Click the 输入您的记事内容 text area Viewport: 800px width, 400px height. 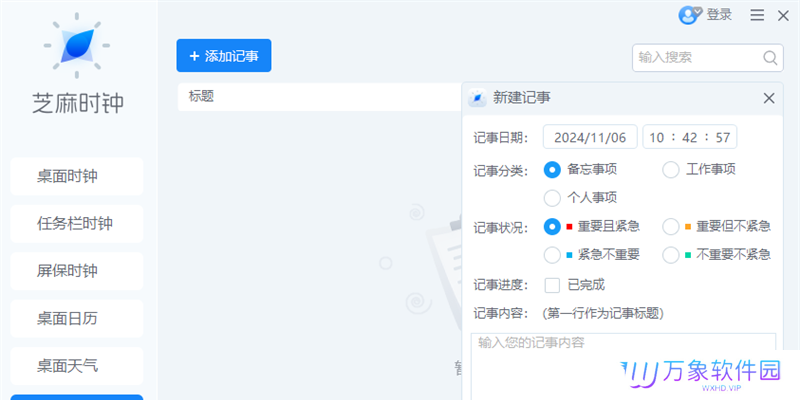[623, 366]
